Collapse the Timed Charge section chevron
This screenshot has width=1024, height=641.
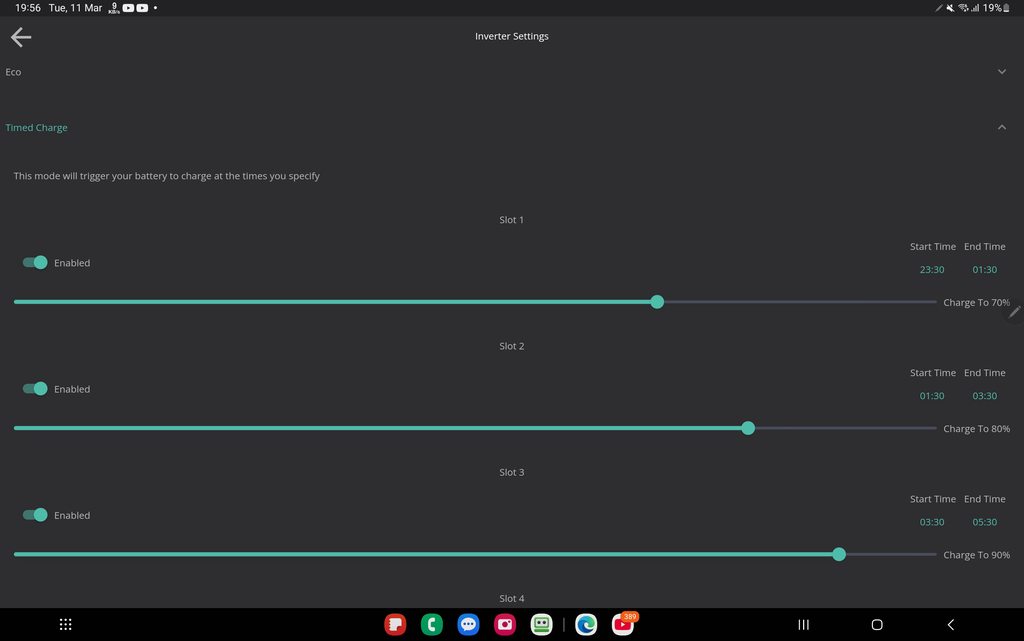(x=1002, y=128)
